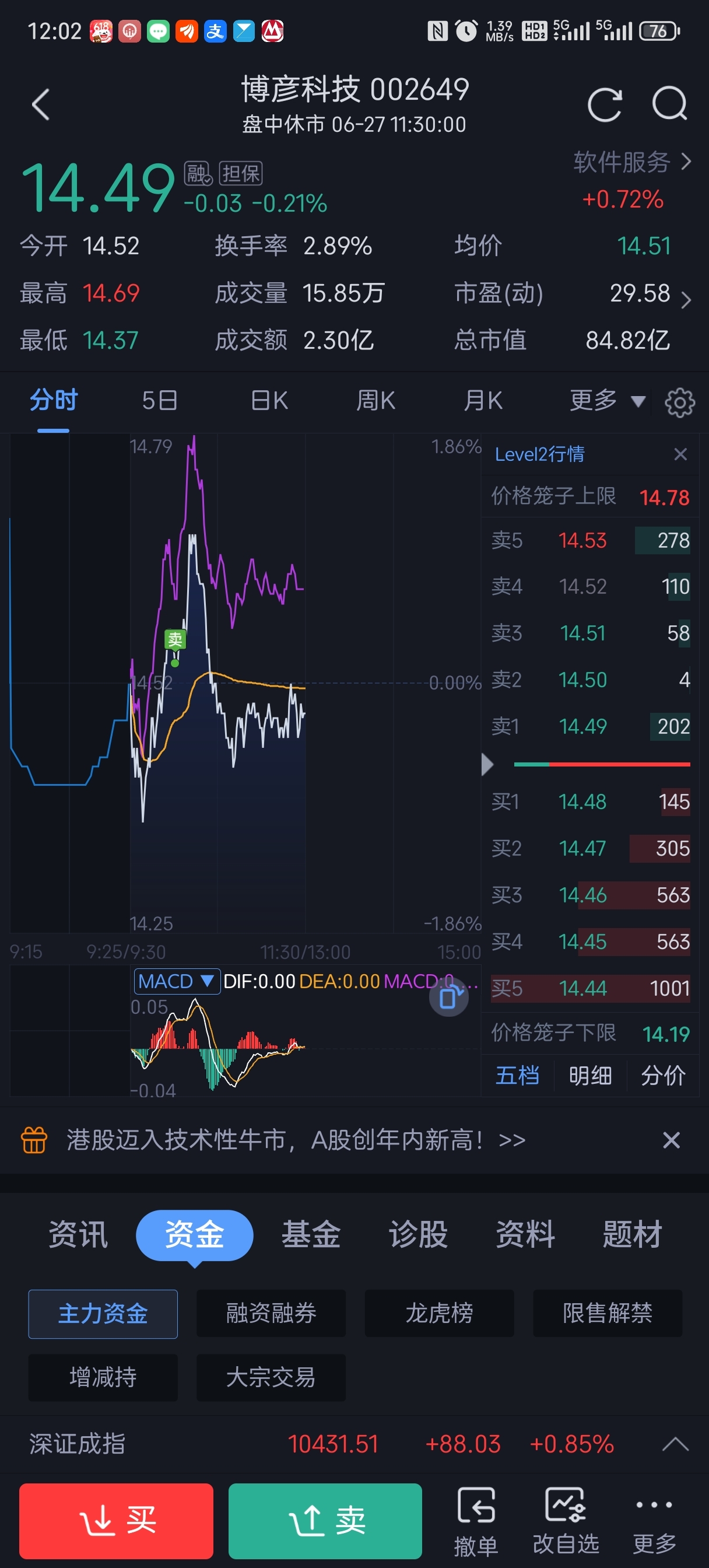Expand the 深证成指 index bar arrow
Image resolution: width=709 pixels, height=1568 pixels.
point(675,1444)
